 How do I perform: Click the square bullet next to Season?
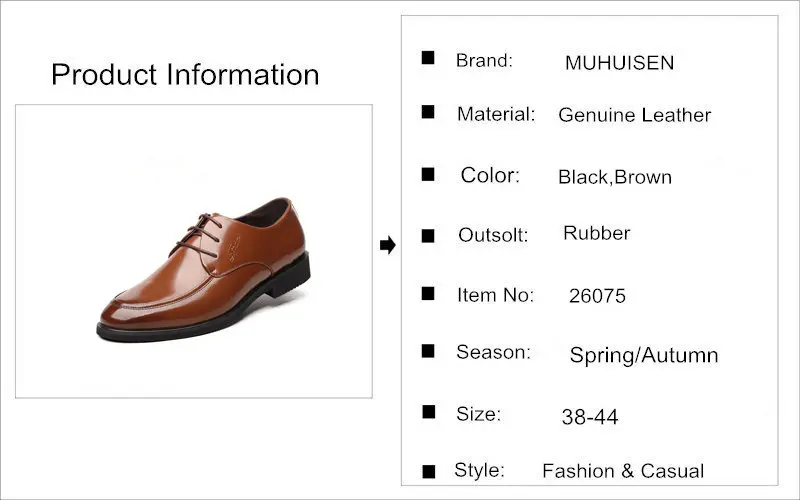(428, 351)
